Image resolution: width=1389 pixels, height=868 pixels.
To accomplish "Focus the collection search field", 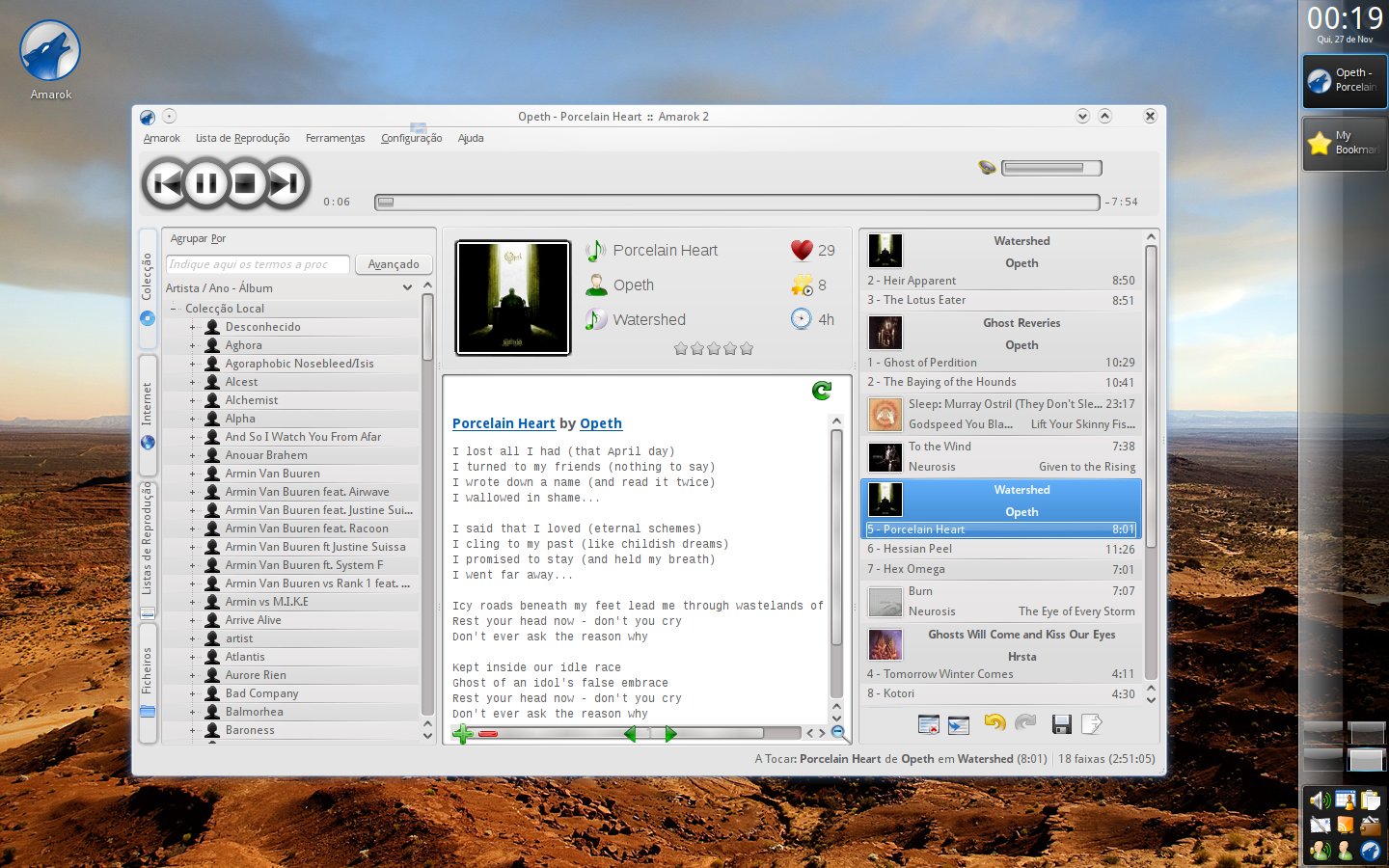I will click(x=258, y=264).
